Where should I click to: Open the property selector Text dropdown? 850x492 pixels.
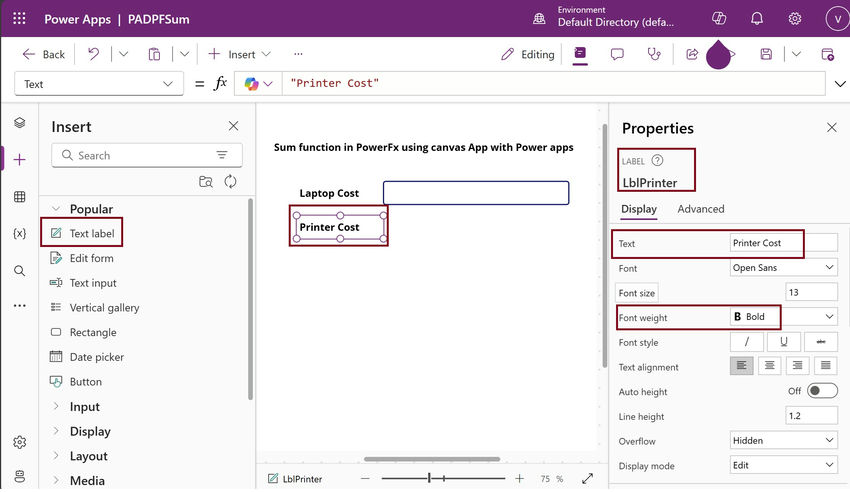point(99,84)
